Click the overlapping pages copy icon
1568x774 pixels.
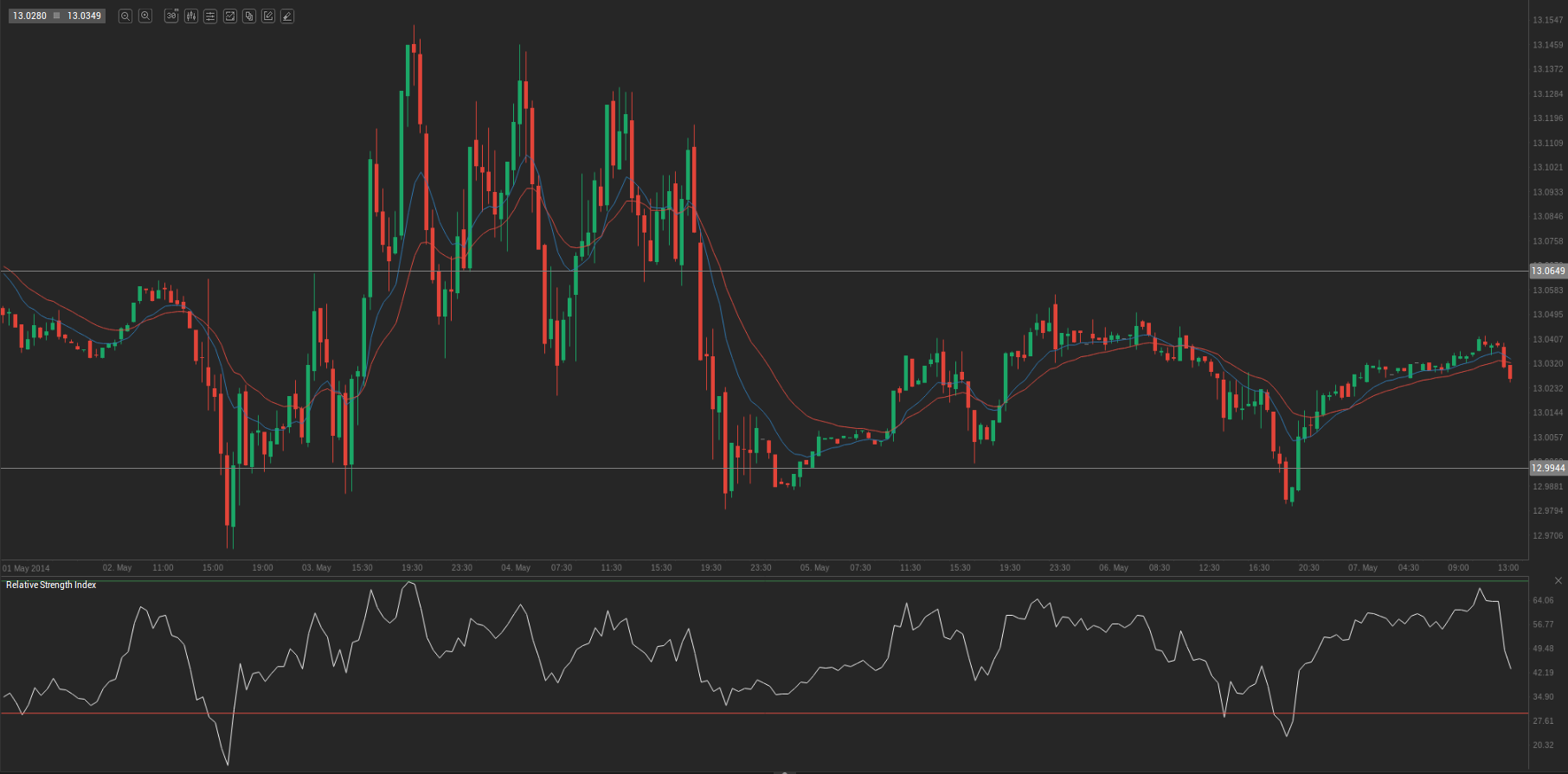[249, 16]
